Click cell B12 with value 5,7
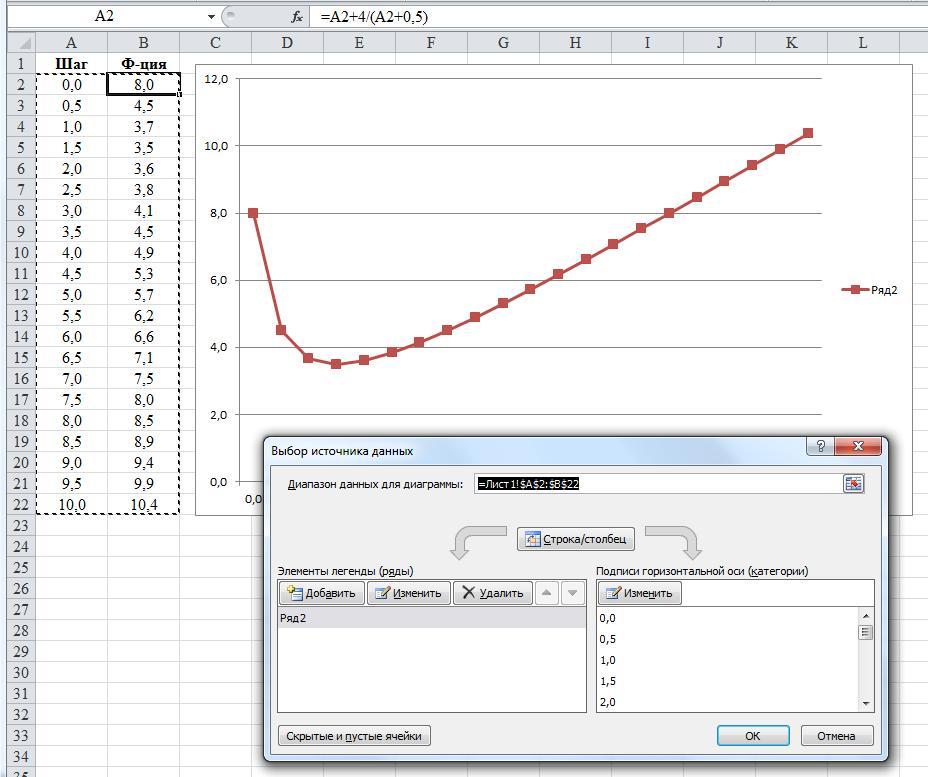 (x=143, y=295)
